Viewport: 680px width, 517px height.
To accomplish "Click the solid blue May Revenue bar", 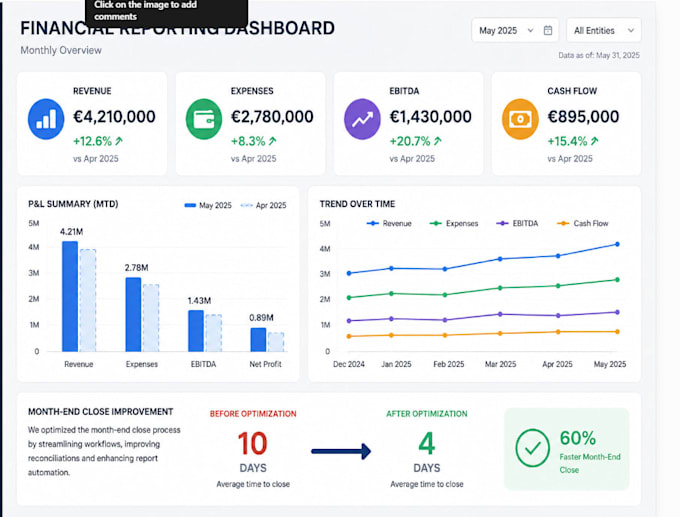I will (70, 296).
